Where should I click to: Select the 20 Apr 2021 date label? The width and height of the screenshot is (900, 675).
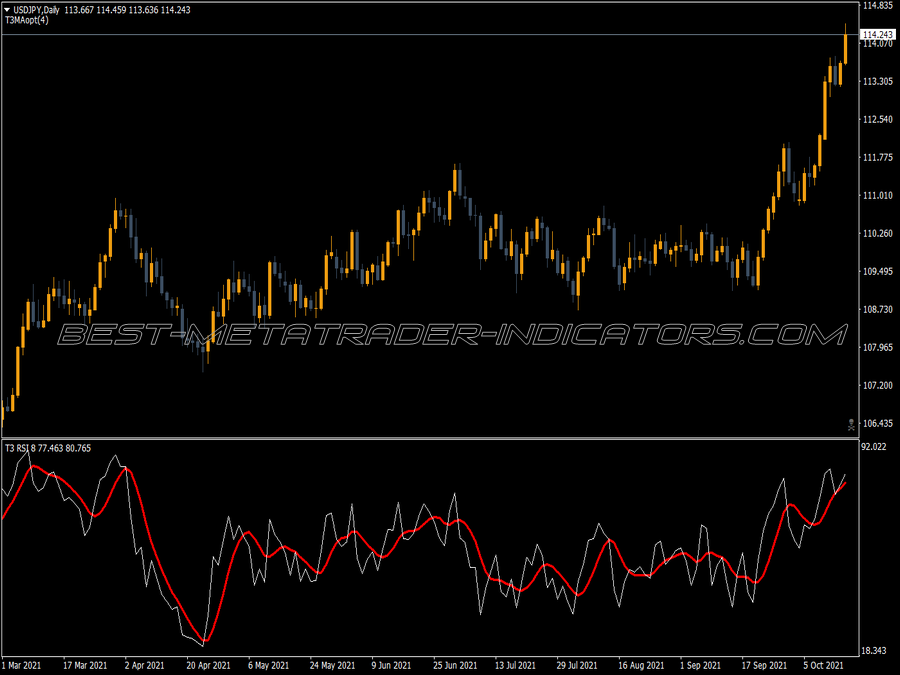click(208, 666)
